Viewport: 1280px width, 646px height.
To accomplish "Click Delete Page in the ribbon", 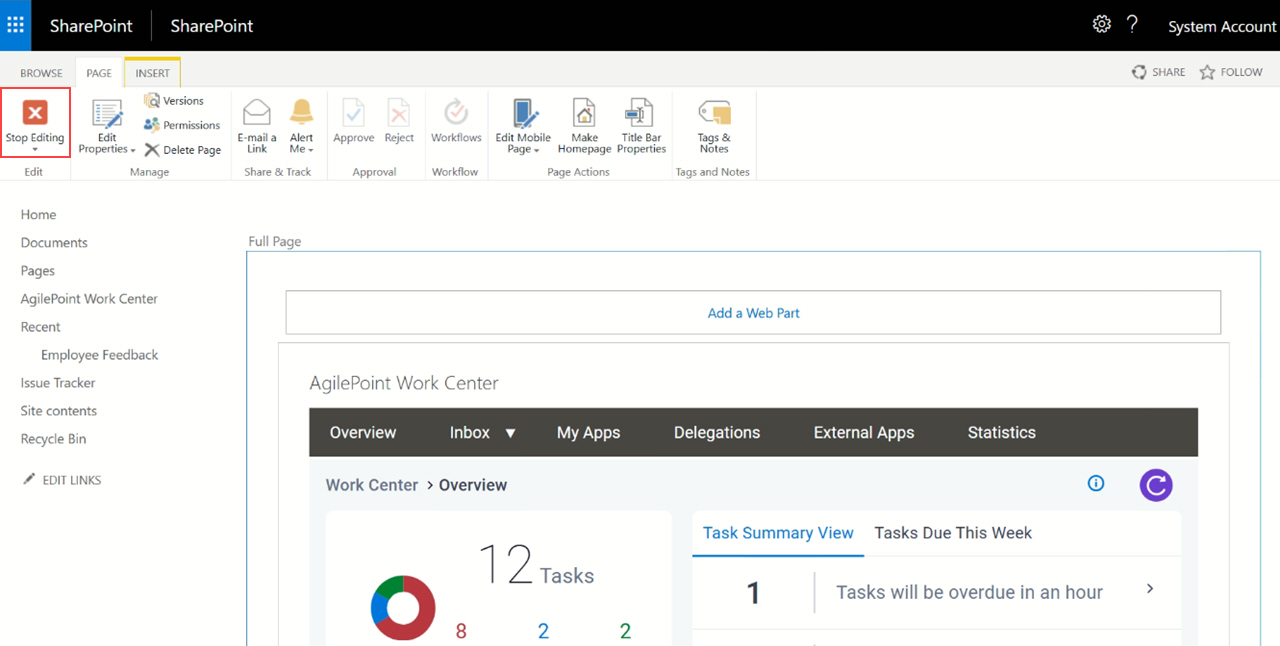I will click(x=182, y=150).
